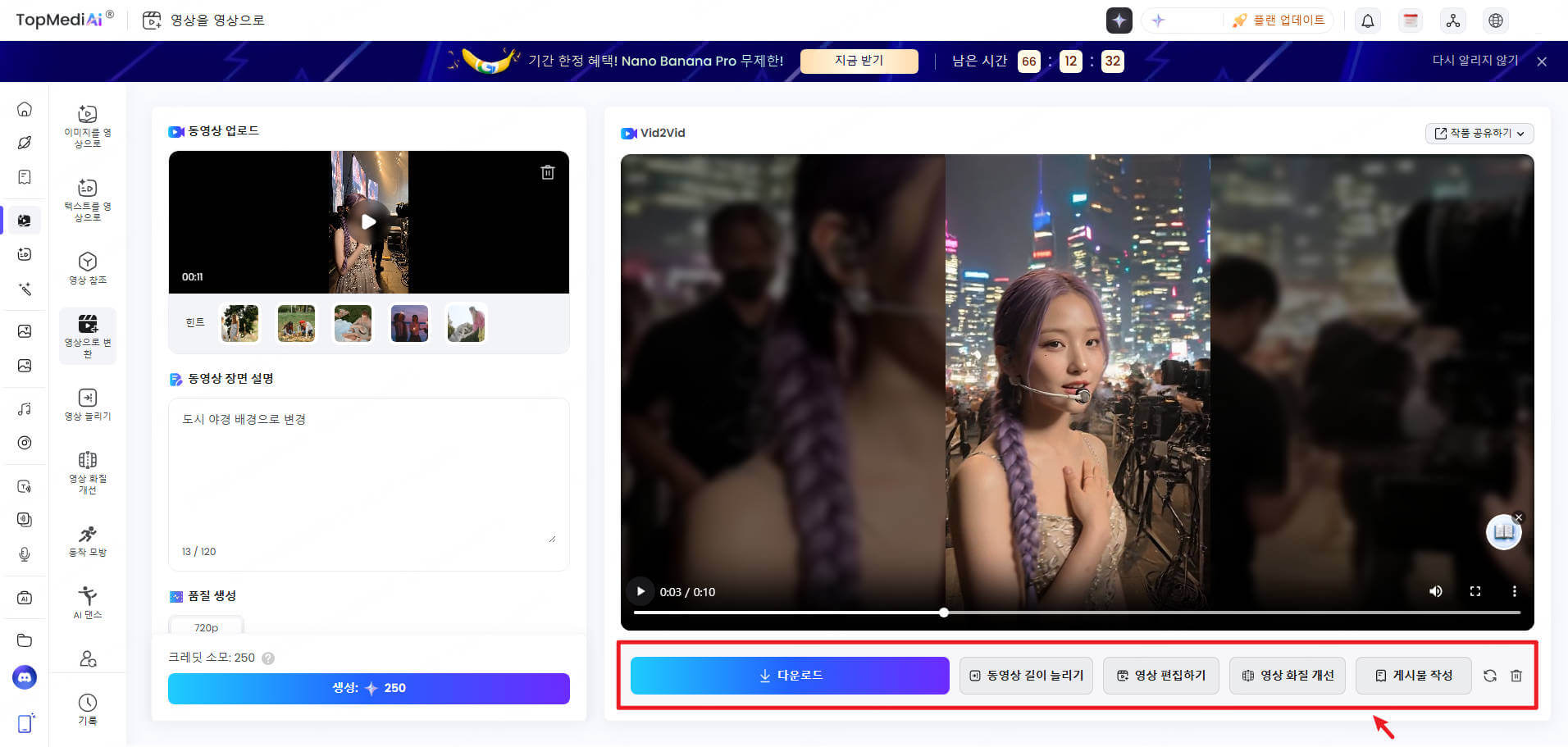Open the 720p quality selector

[205, 626]
